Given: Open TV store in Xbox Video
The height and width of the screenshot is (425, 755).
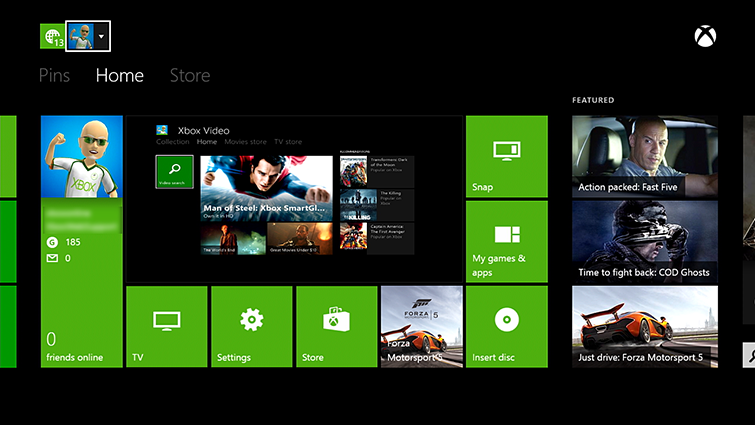Looking at the screenshot, I should click(288, 142).
